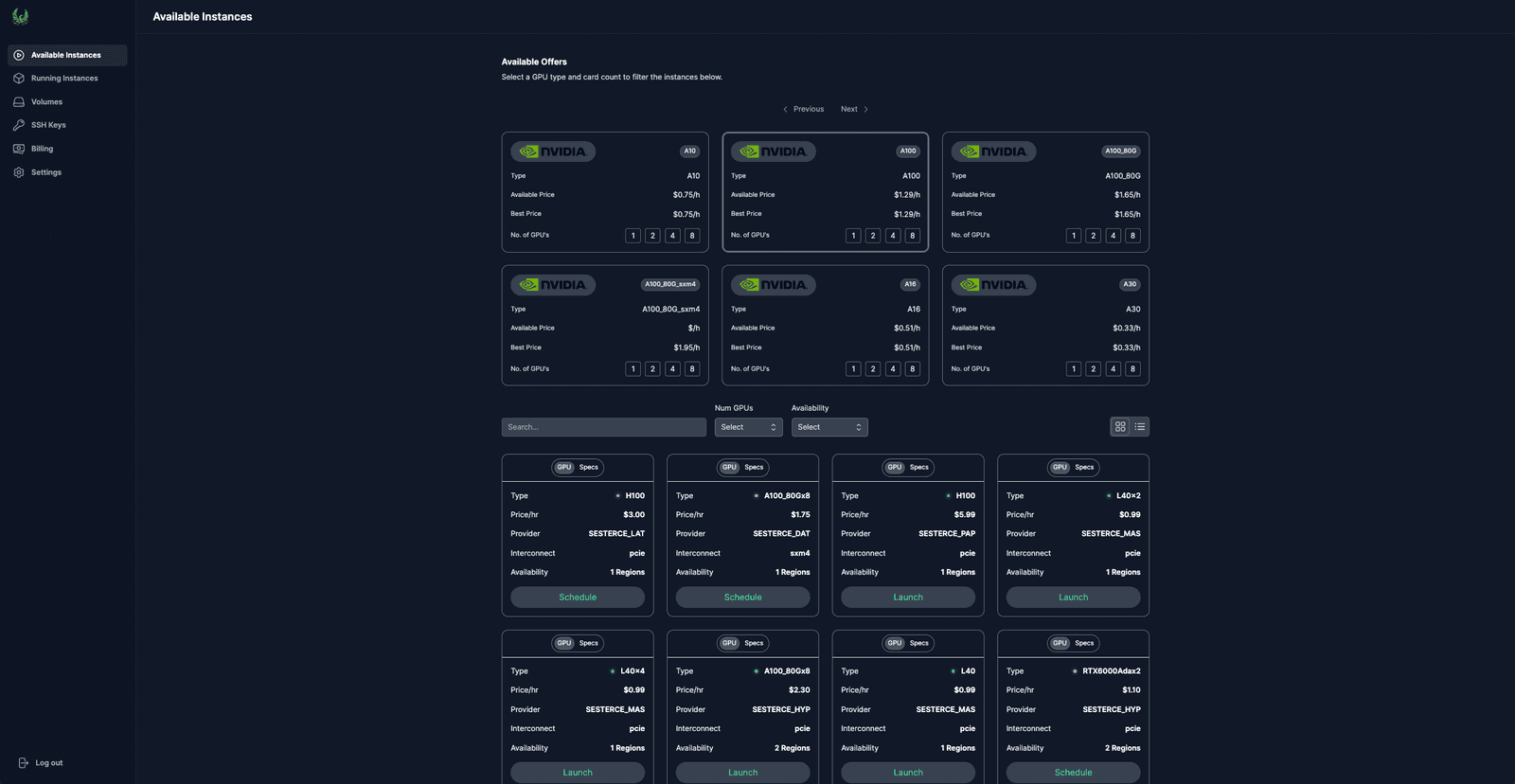Select the A100_80G_sxm4 card NVIDIA logo

553,285
